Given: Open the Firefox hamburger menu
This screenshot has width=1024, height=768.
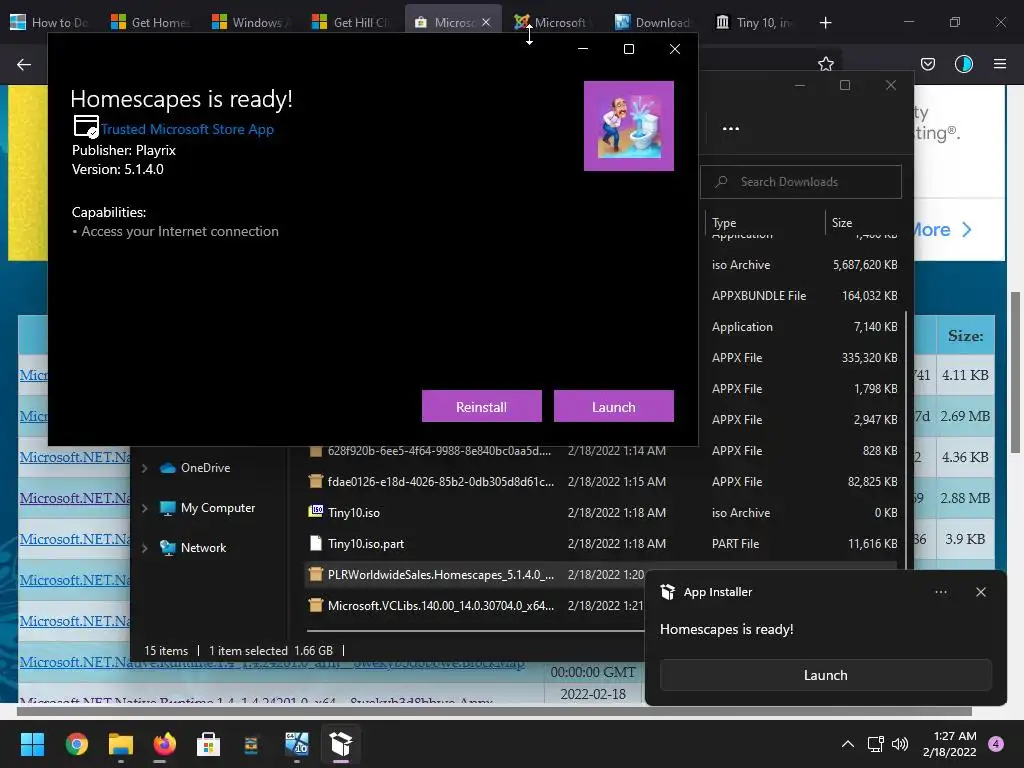Looking at the screenshot, I should point(1000,64).
